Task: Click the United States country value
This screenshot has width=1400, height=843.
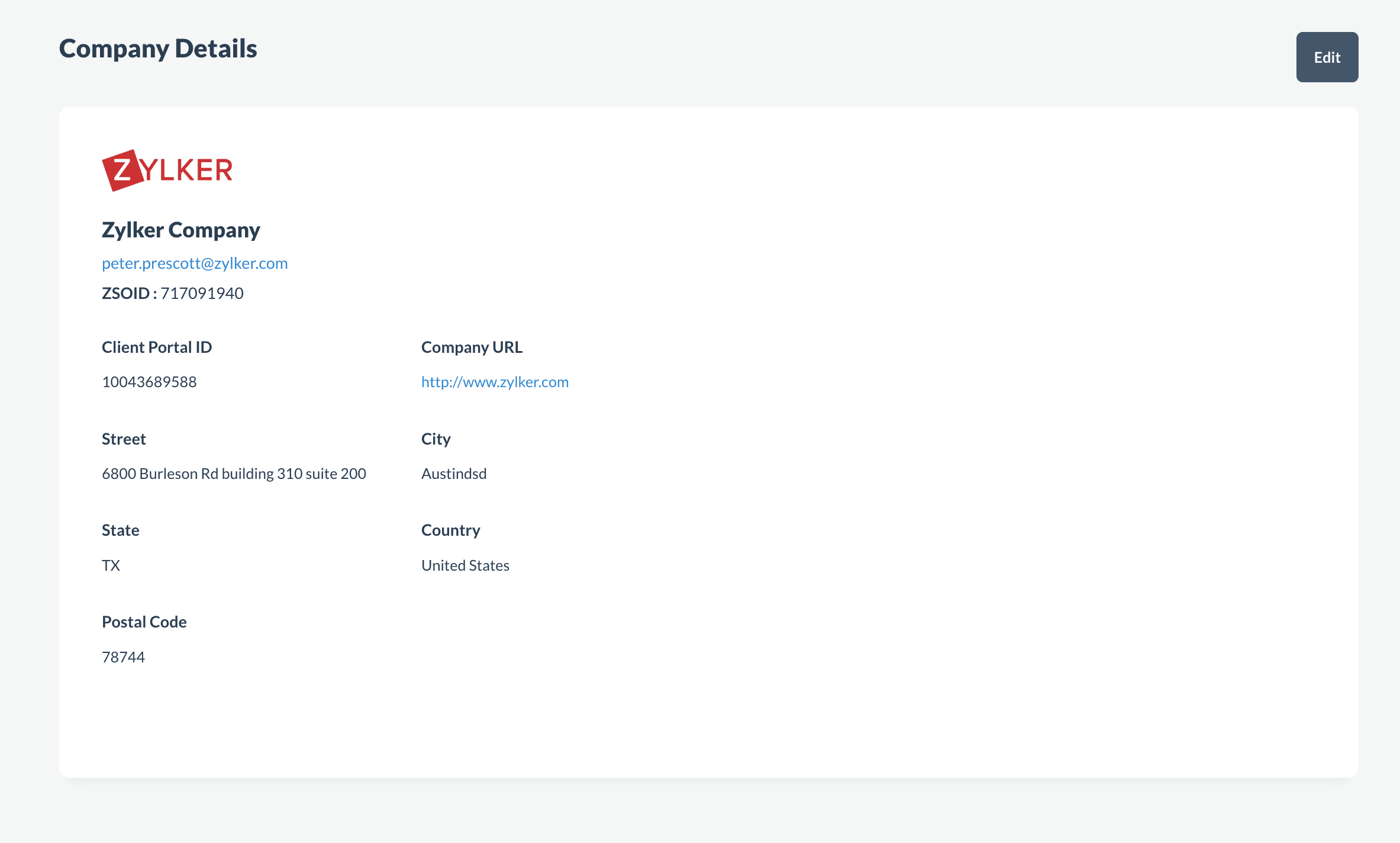Action: pos(465,566)
